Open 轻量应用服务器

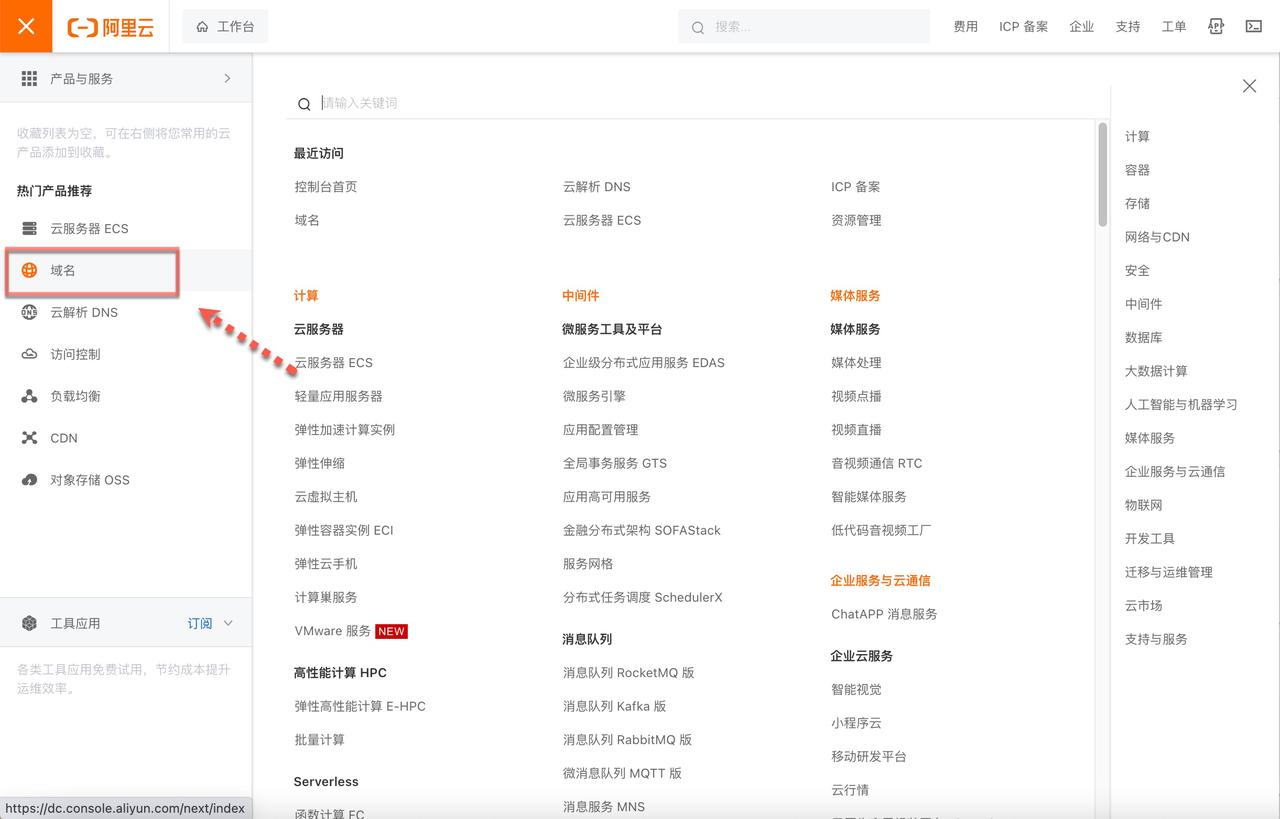click(x=339, y=396)
